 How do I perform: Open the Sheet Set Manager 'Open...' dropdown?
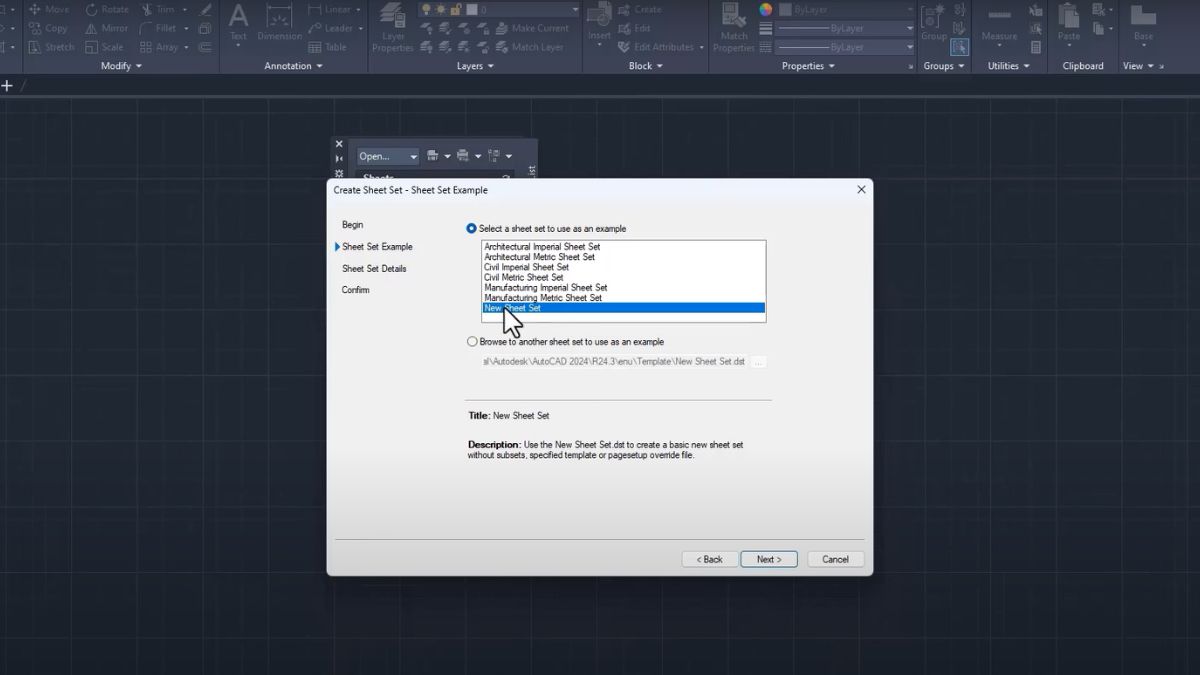coord(388,156)
